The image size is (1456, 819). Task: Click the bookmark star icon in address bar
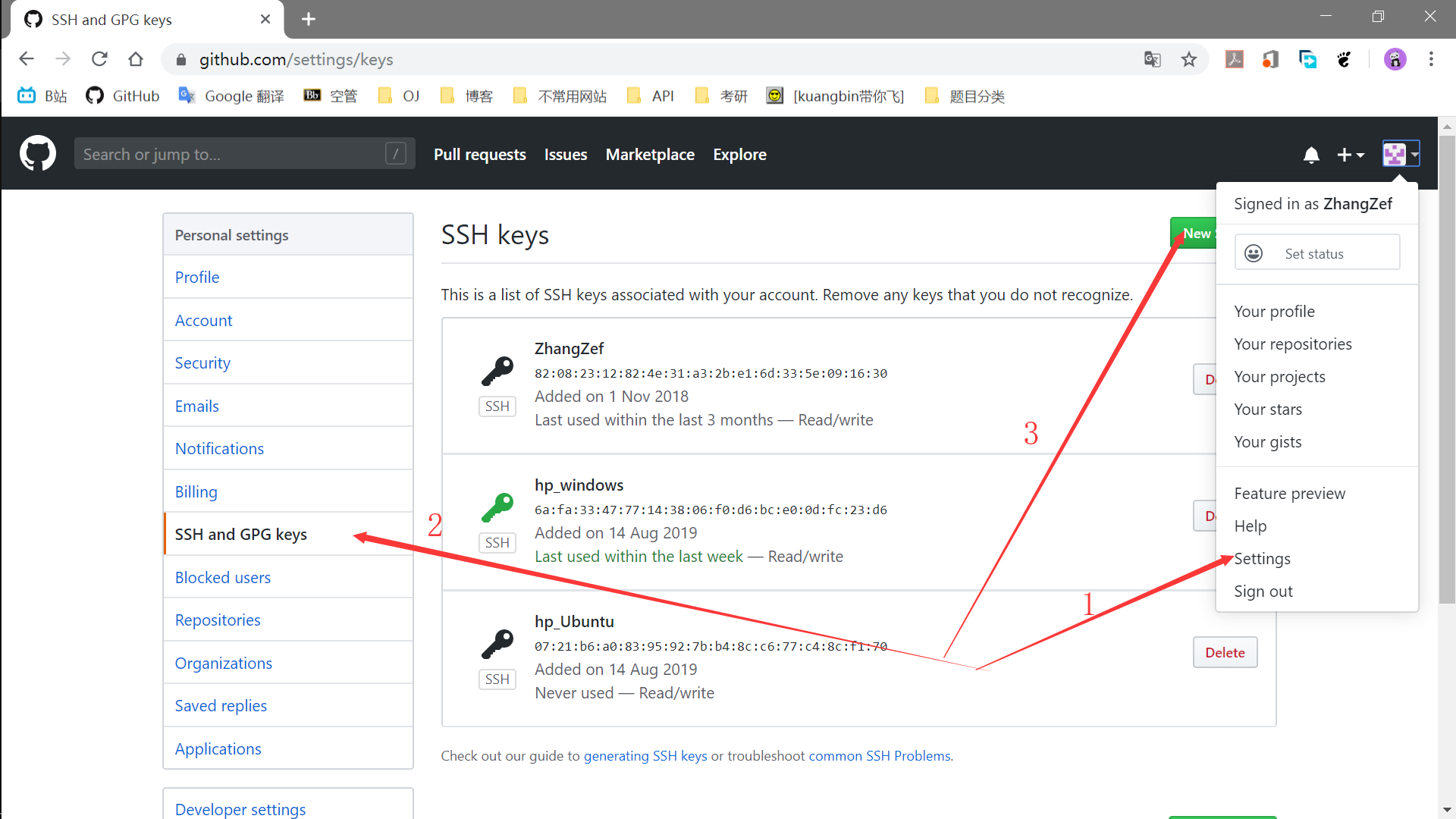click(x=1189, y=59)
